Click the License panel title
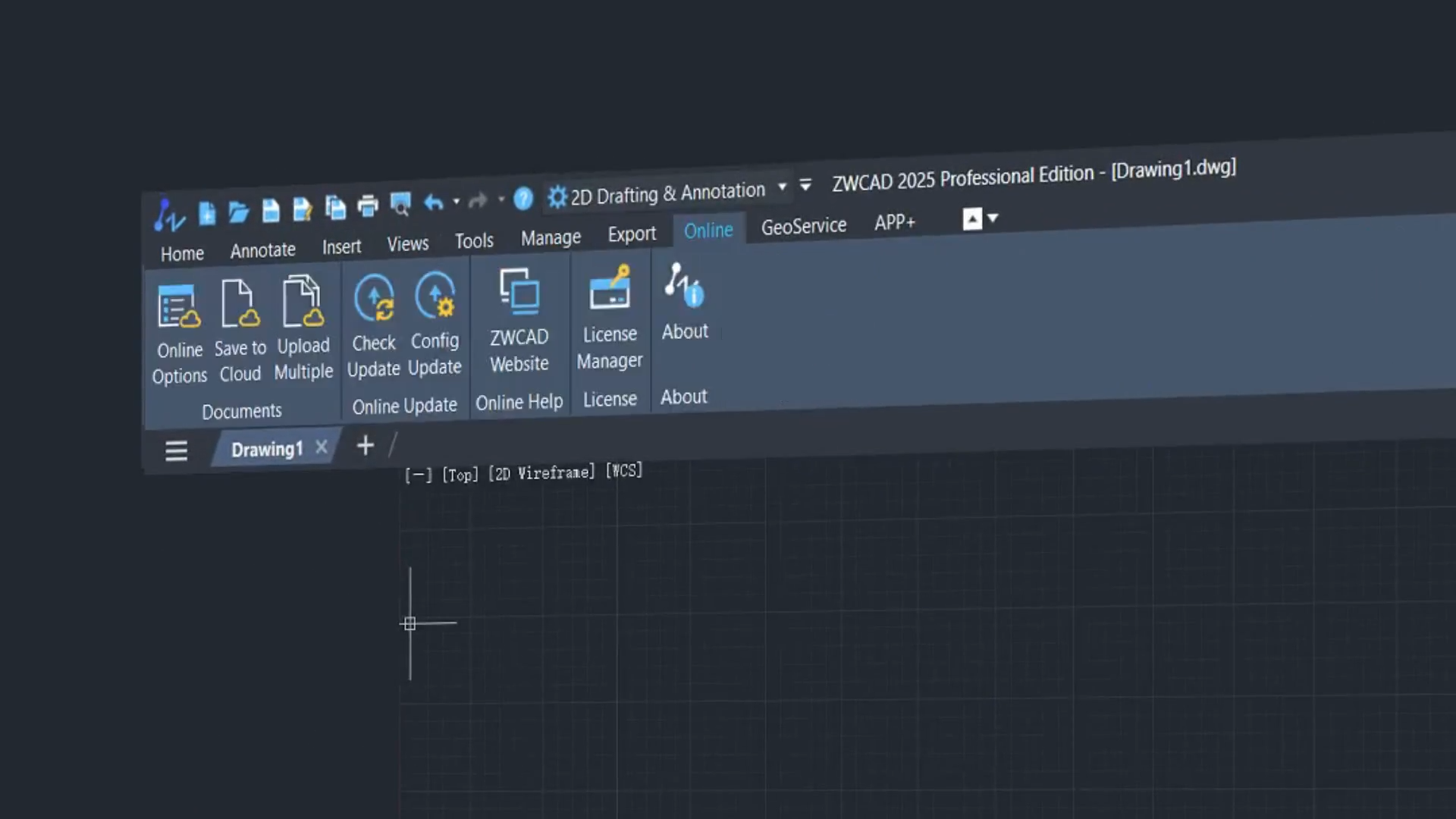1456x819 pixels. (610, 399)
